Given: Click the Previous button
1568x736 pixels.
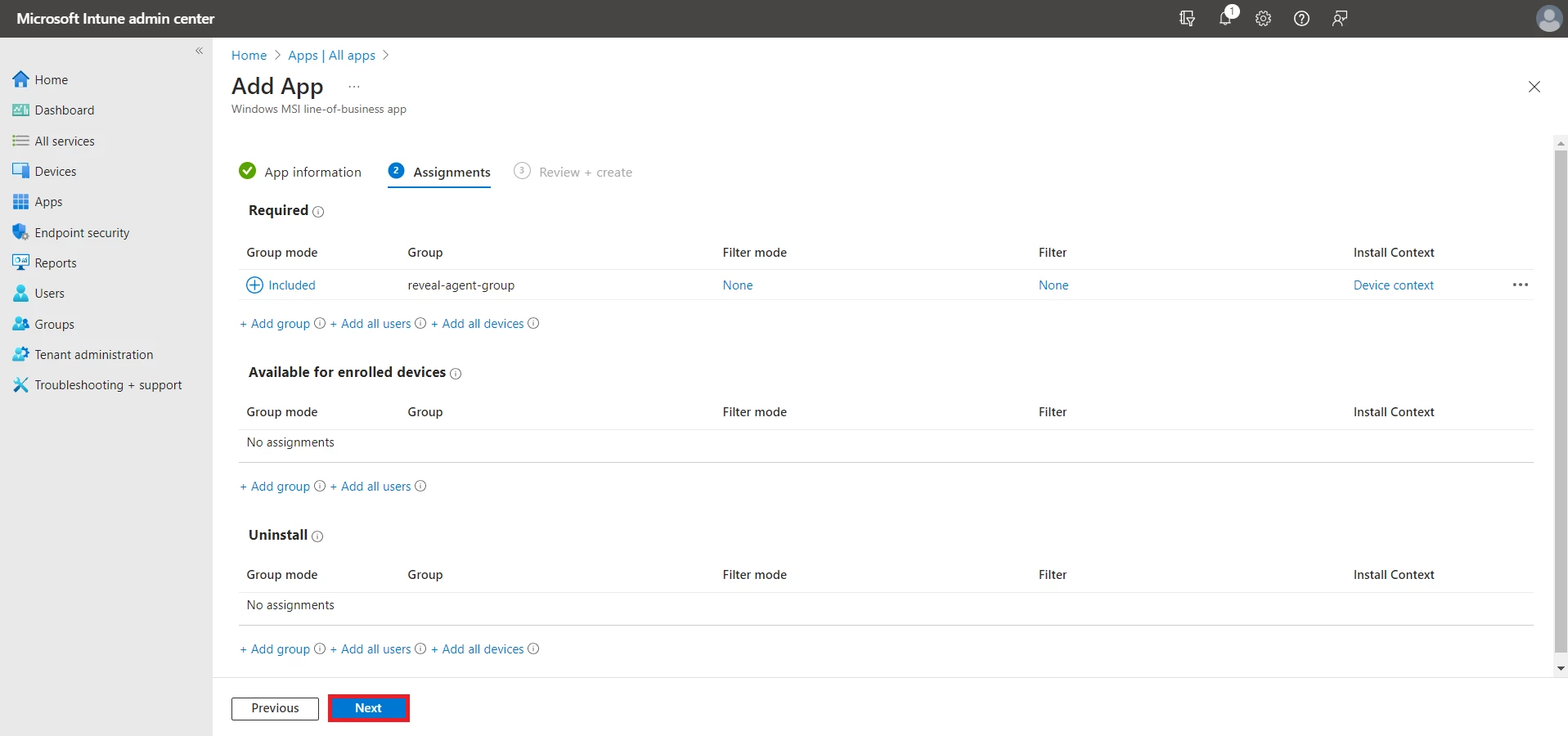Looking at the screenshot, I should click(275, 708).
